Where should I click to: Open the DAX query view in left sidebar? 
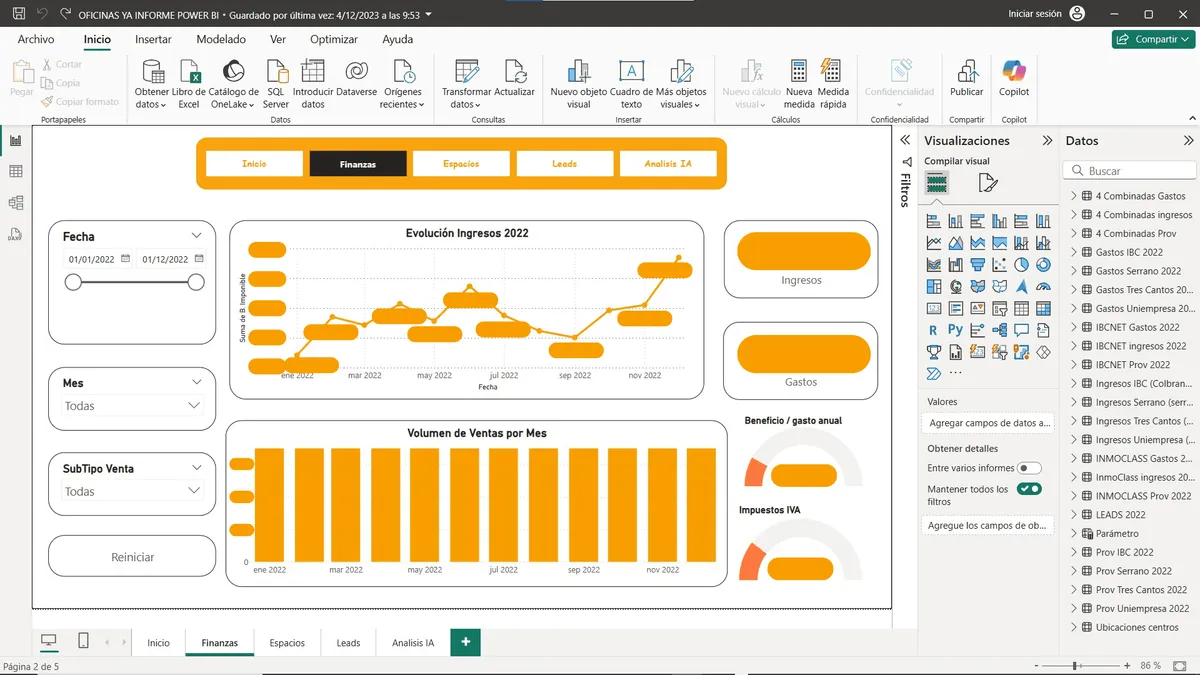coord(16,235)
